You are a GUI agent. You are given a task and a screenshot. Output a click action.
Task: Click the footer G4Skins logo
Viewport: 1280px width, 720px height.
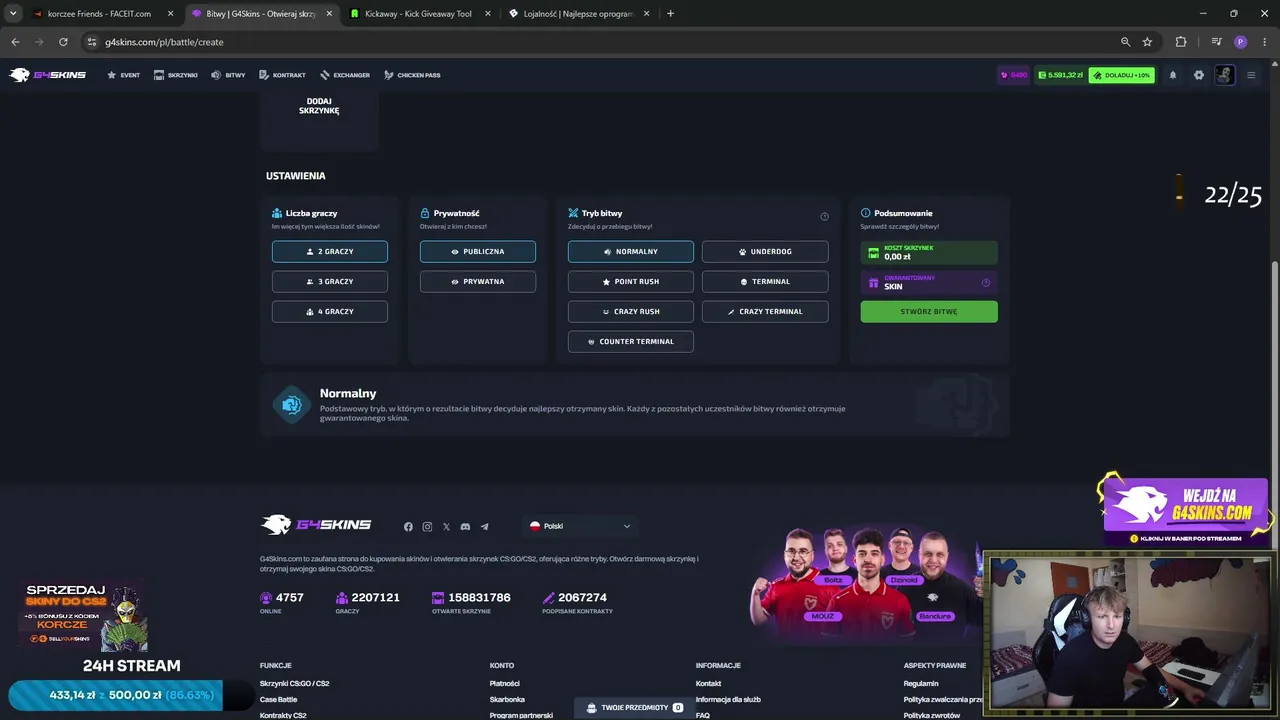[x=316, y=525]
